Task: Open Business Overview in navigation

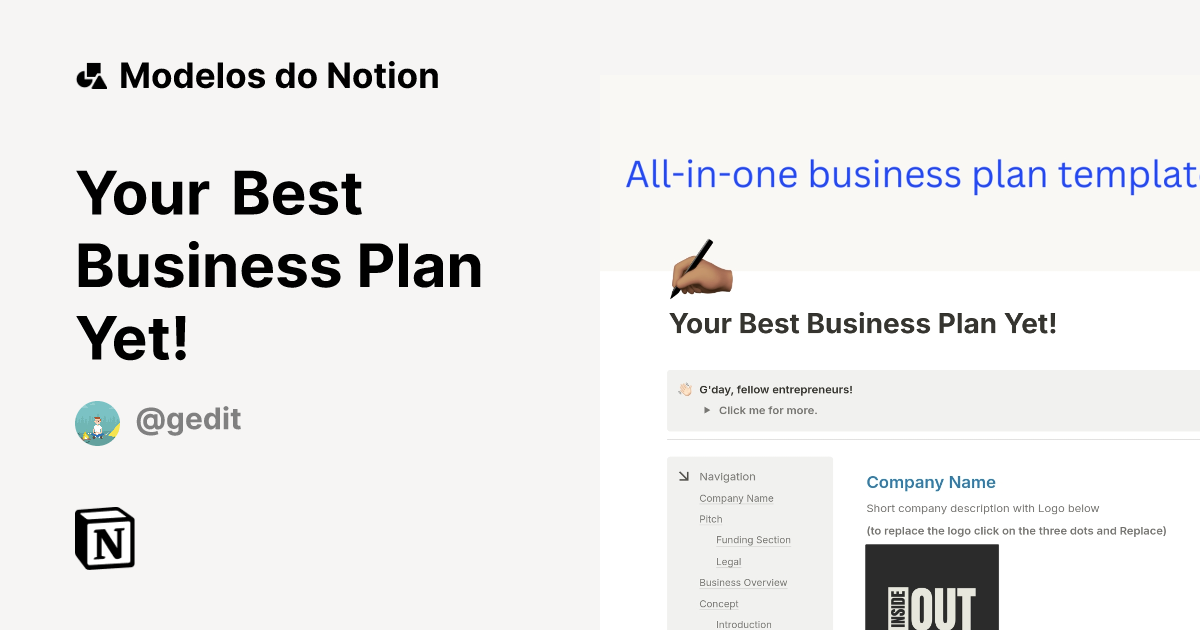Action: 743,582
